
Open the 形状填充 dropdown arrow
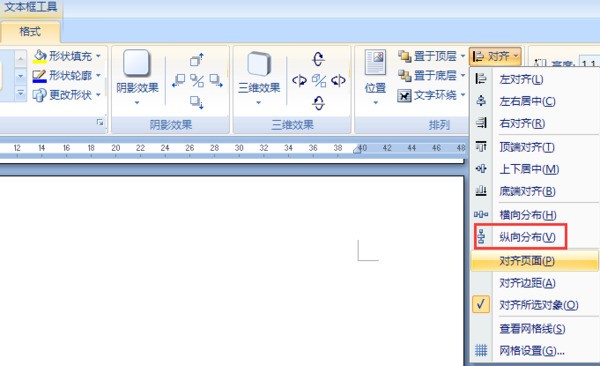98,56
